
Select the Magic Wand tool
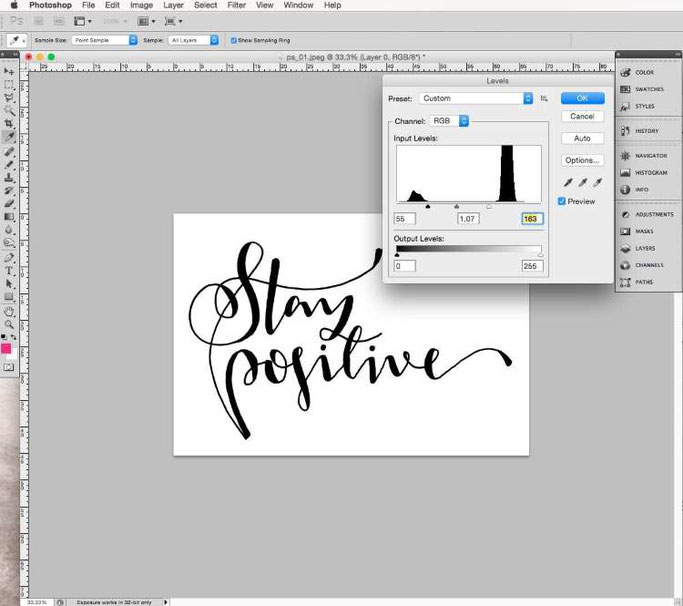(9, 111)
